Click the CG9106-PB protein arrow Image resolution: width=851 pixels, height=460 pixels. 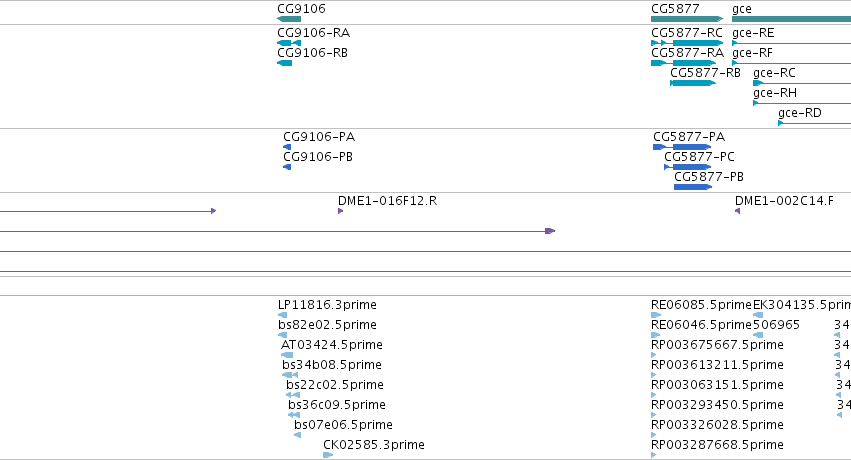point(287,167)
